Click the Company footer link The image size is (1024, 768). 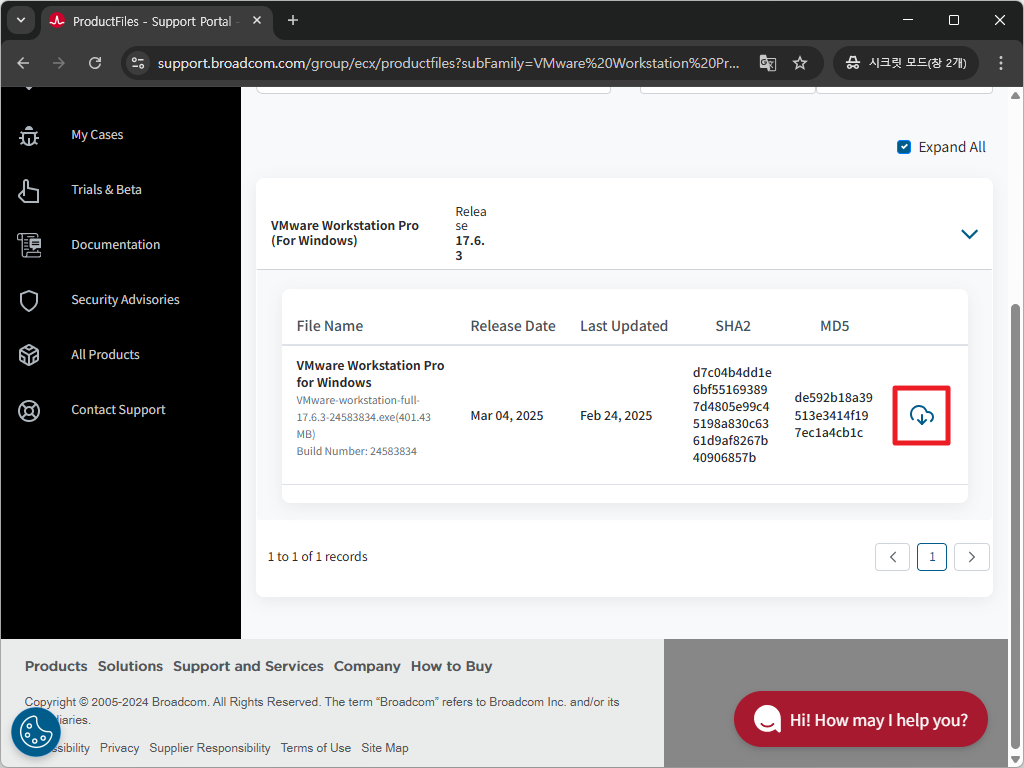(x=367, y=666)
